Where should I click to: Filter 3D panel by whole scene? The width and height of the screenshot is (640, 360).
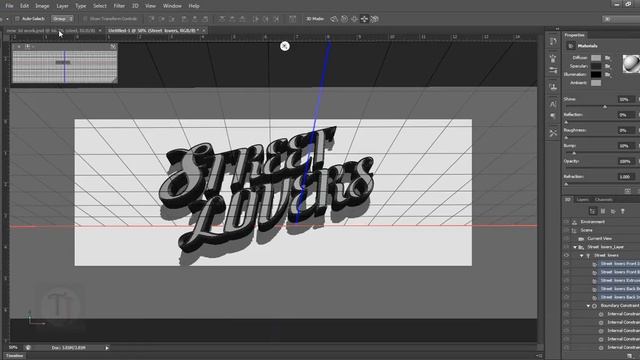(593, 211)
